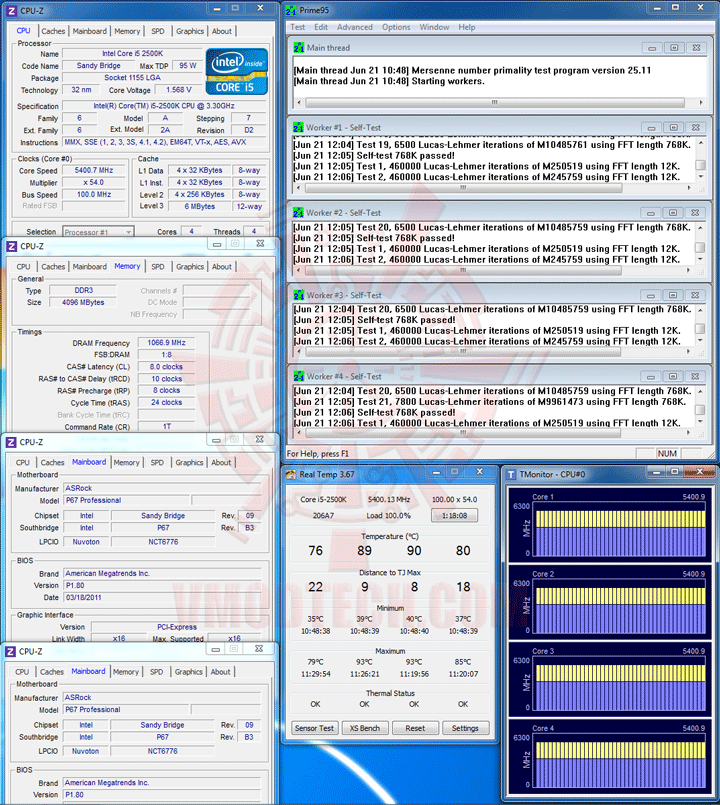The image size is (720, 805).
Task: Click the Intel Core i5 logo badge
Action: 237,71
